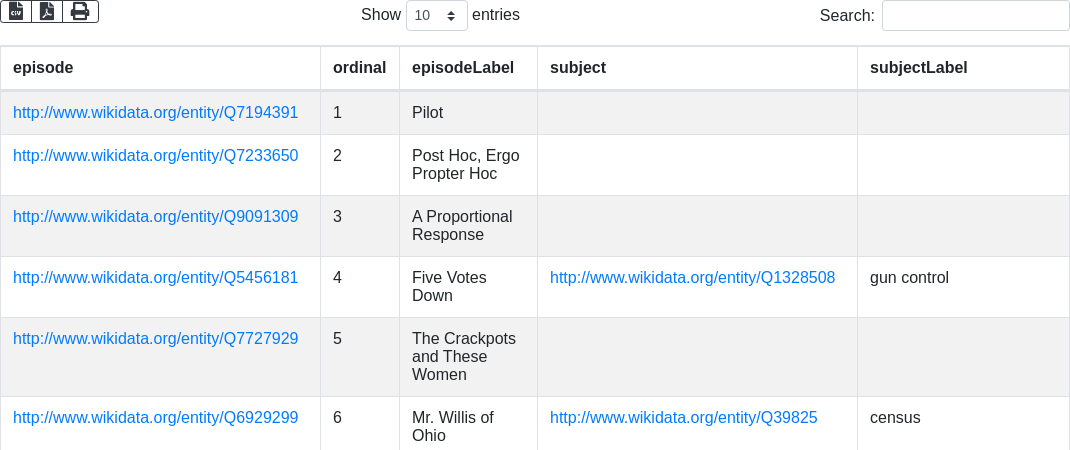
Task: Open the Q5456181 Five Votes Down link
Action: point(155,278)
